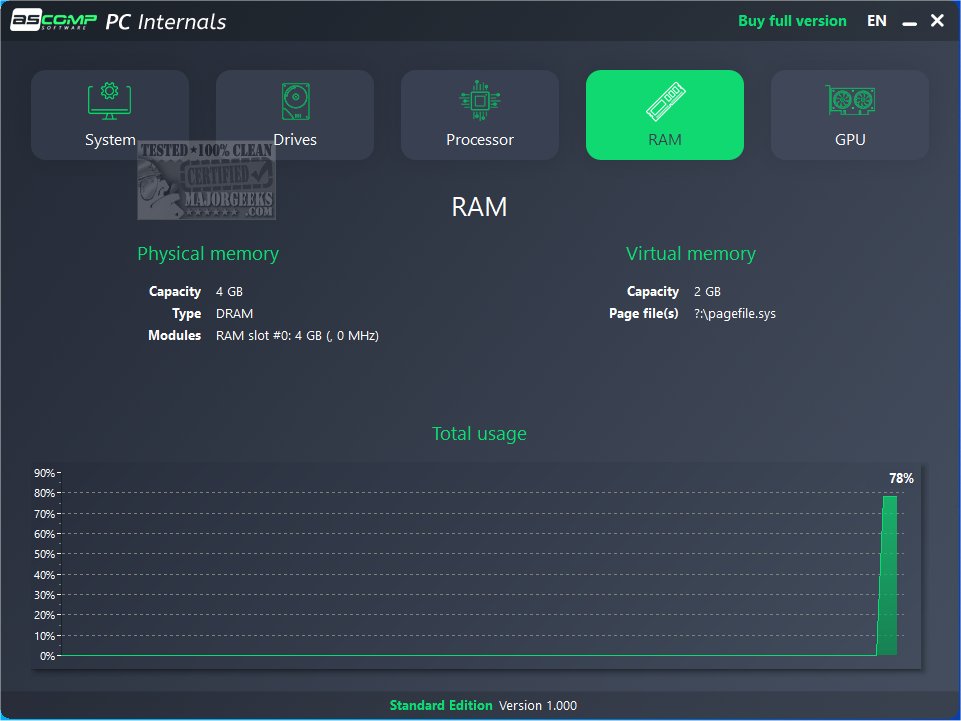Click the ASCOMP Software logo
This screenshot has width=961, height=721.
pos(53,20)
